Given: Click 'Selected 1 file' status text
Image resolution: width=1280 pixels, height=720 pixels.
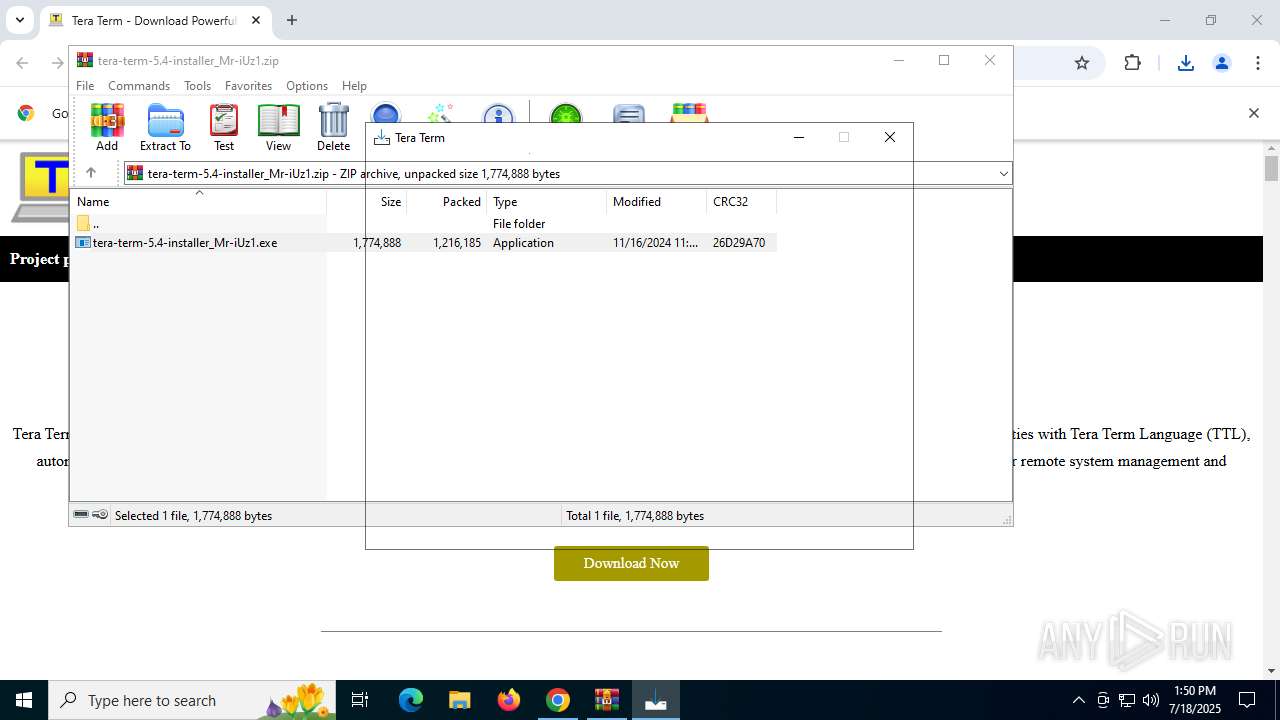Looking at the screenshot, I should click(193, 516).
